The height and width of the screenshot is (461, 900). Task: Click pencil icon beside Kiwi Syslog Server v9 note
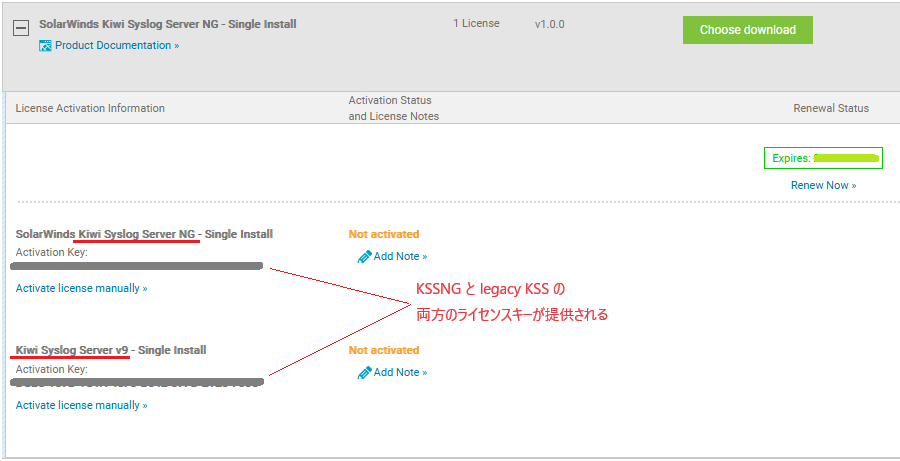pos(364,373)
